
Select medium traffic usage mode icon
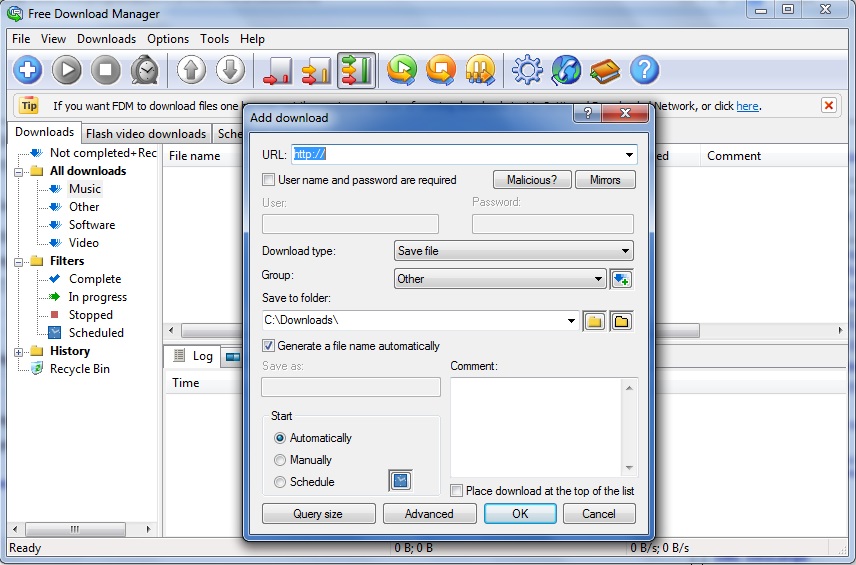[x=317, y=70]
